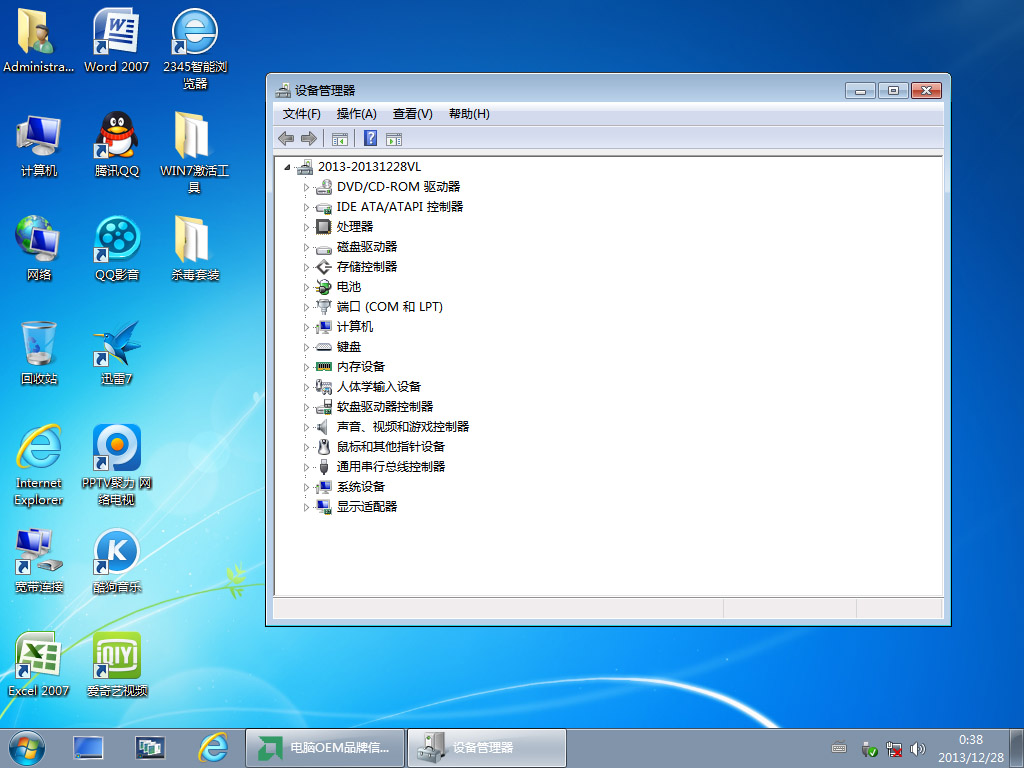Screen dimensions: 1024x768
Task: Open the network tray icon with red X
Action: click(893, 748)
